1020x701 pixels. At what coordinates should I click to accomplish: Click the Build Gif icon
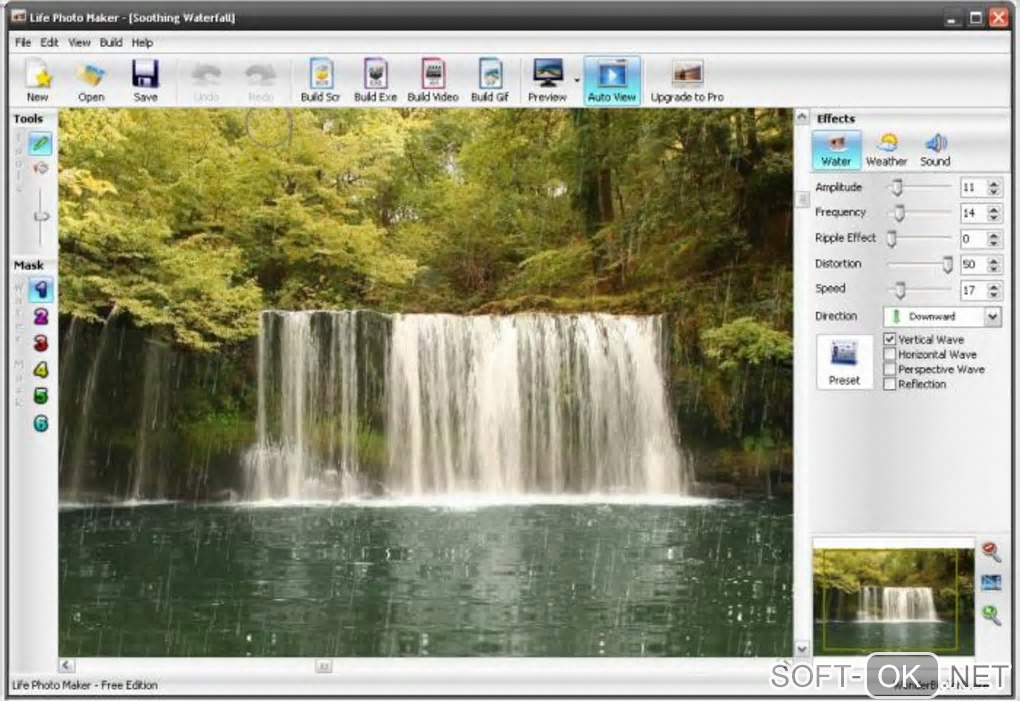[x=490, y=80]
